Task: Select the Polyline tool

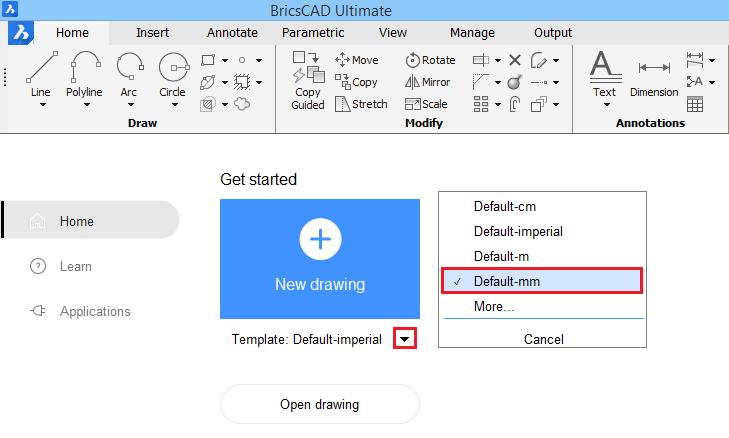Action: [84, 73]
